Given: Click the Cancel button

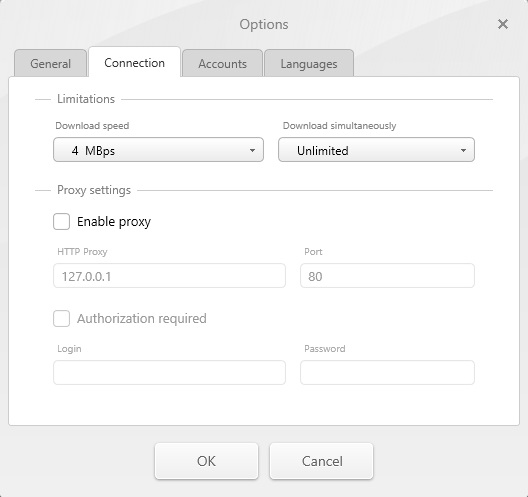Looking at the screenshot, I should 322,461.
